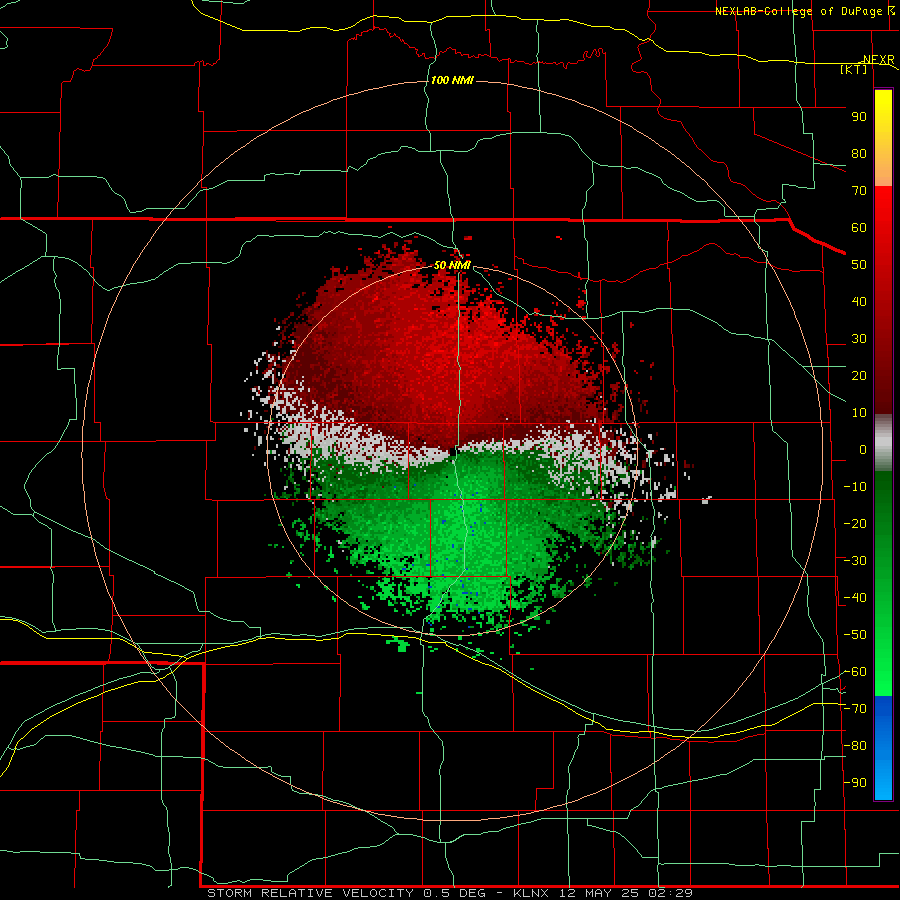The image size is (900, 900).
Task: Click the 0 value on velocity scale
Action: pyautogui.click(x=863, y=450)
